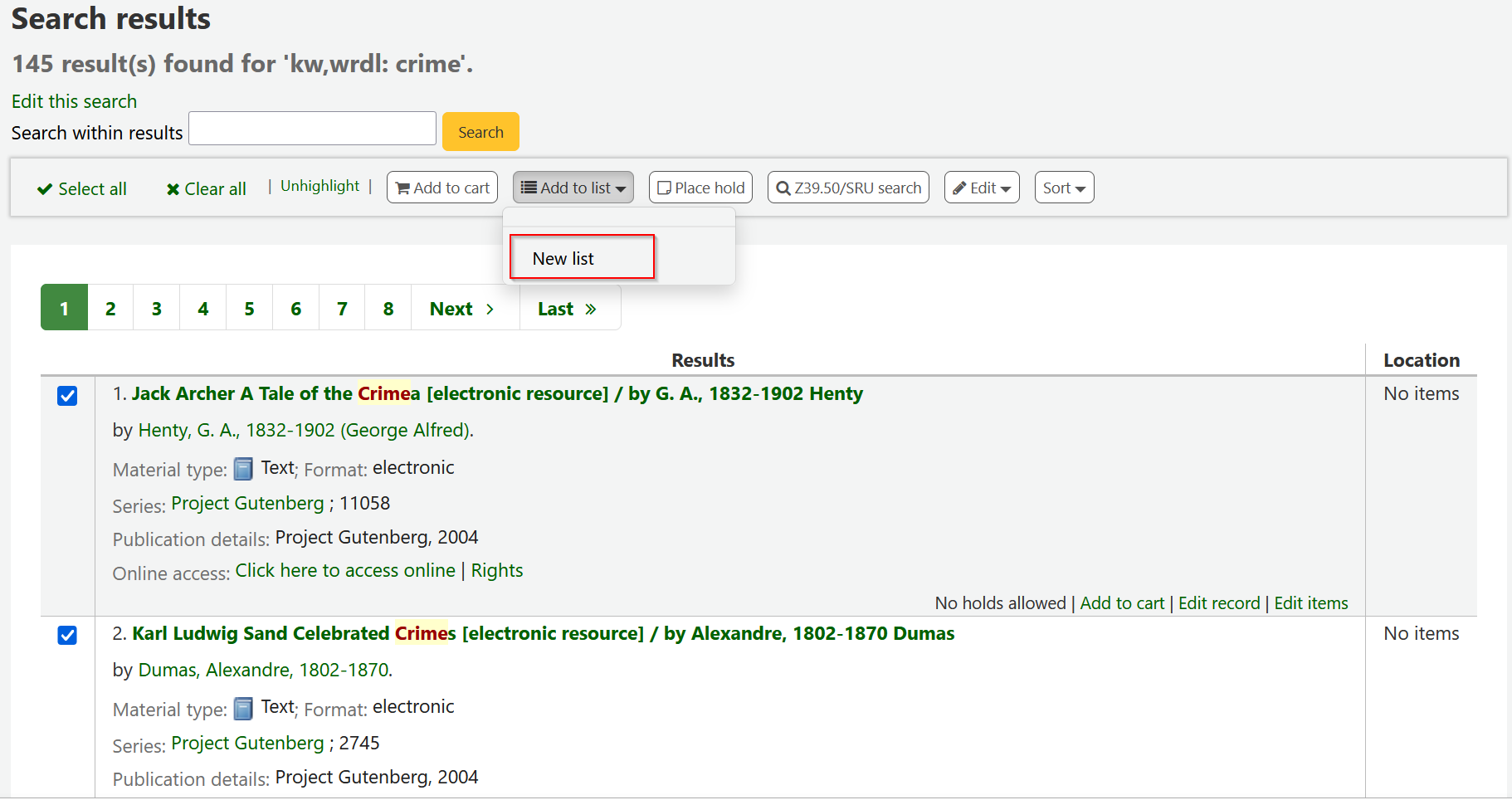The image size is (1512, 800).
Task: Open Click here to access online
Action: pos(345,570)
